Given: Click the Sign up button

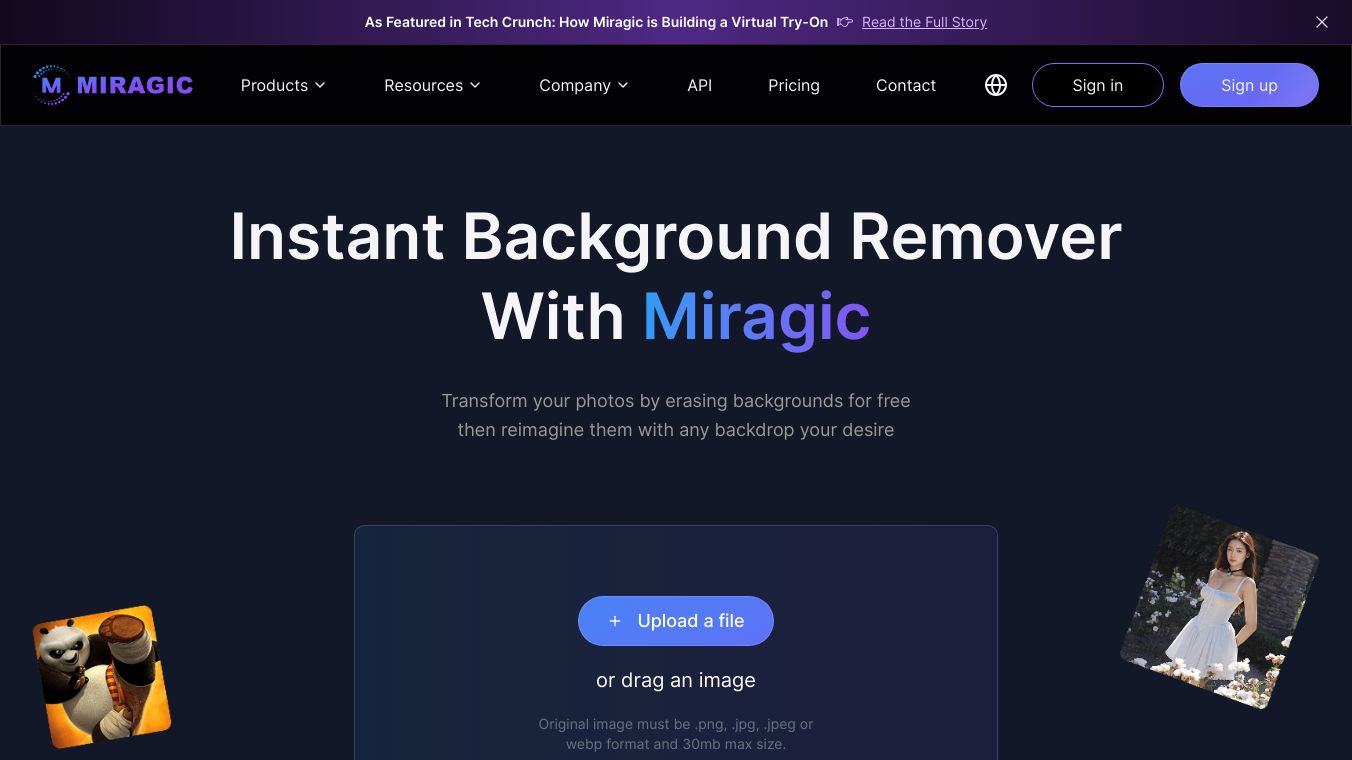Looking at the screenshot, I should [1249, 85].
